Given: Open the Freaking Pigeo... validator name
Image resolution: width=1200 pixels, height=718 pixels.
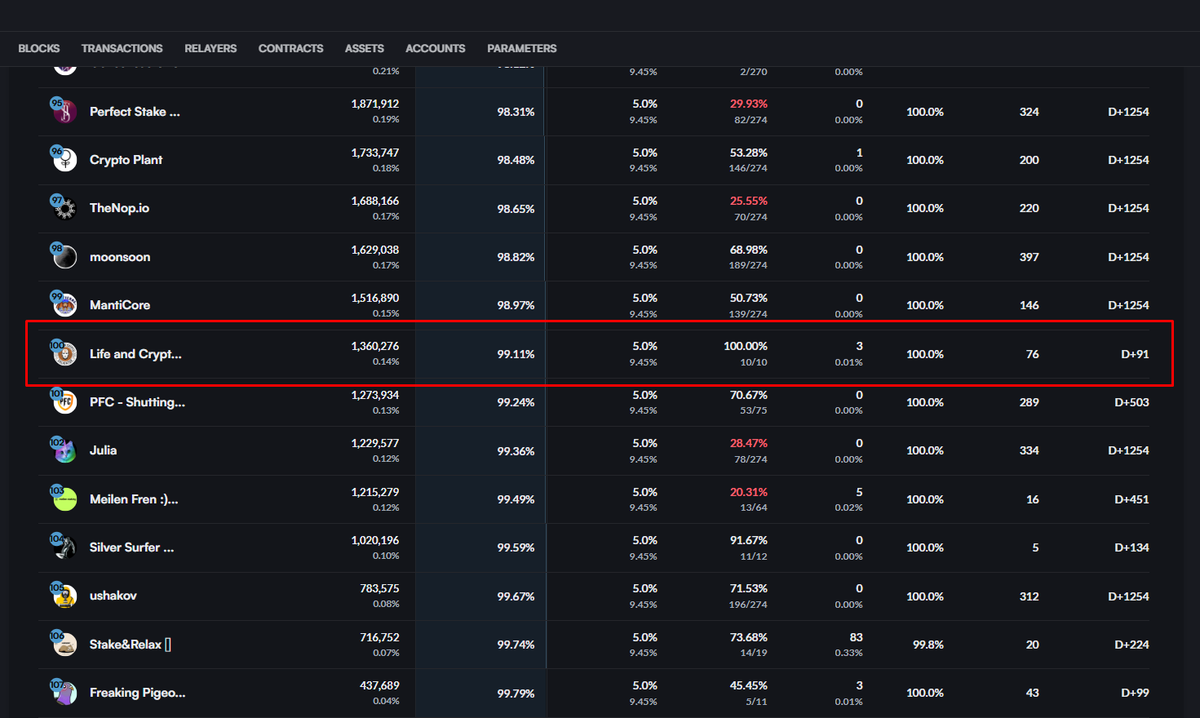Looking at the screenshot, I should pyautogui.click(x=137, y=692).
